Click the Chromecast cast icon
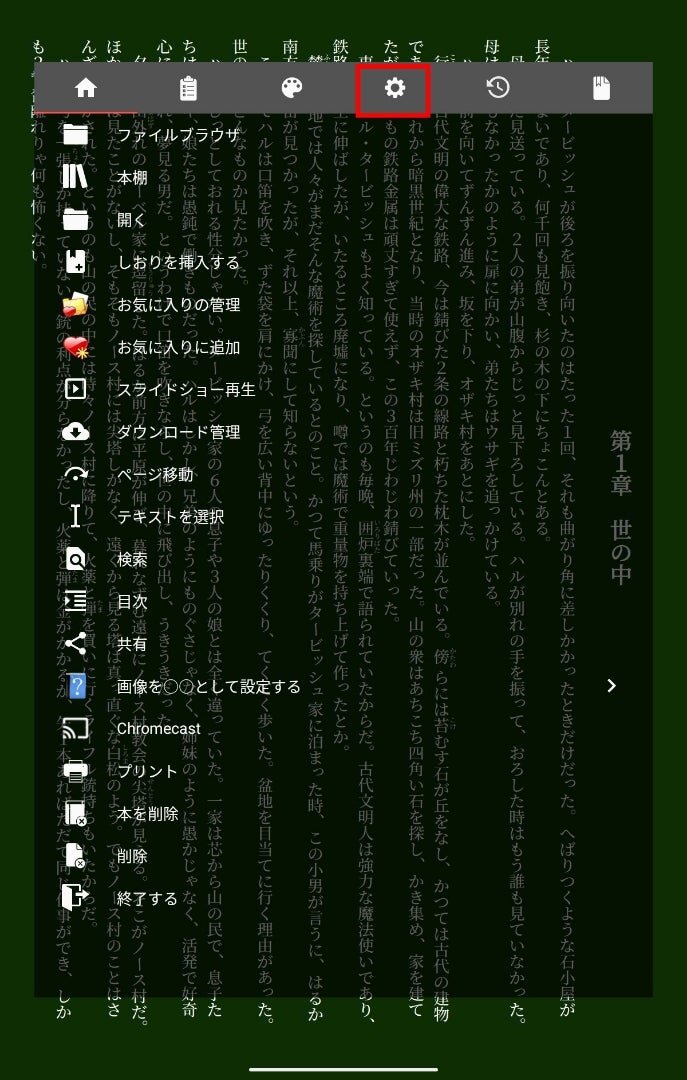687x1080 pixels. click(x=75, y=729)
